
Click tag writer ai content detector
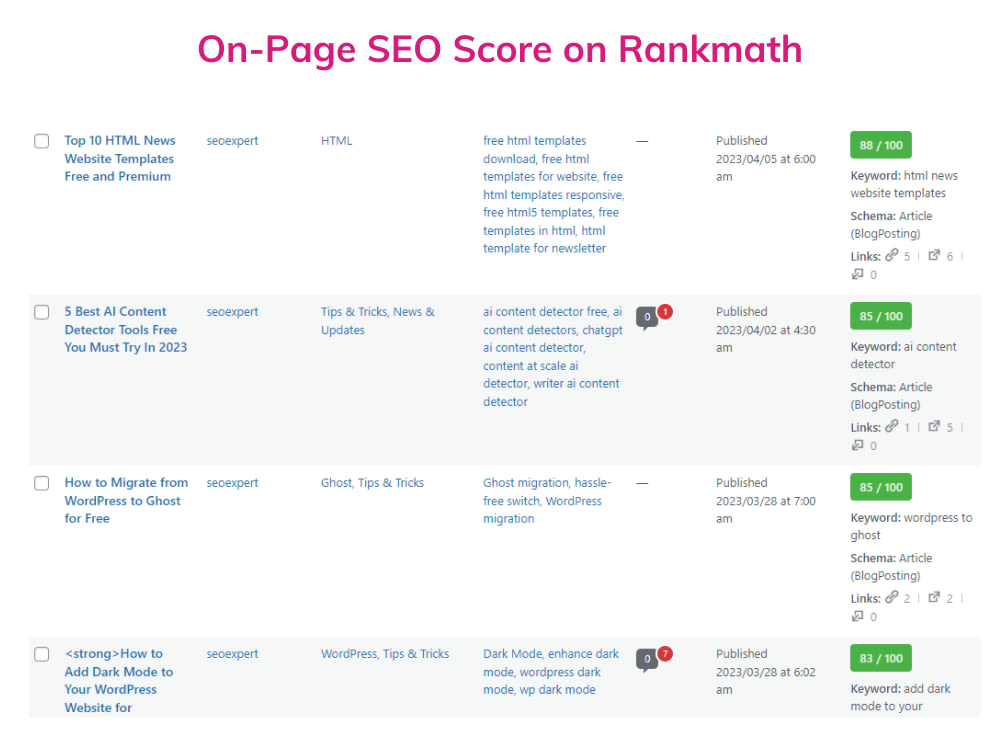coord(551,393)
